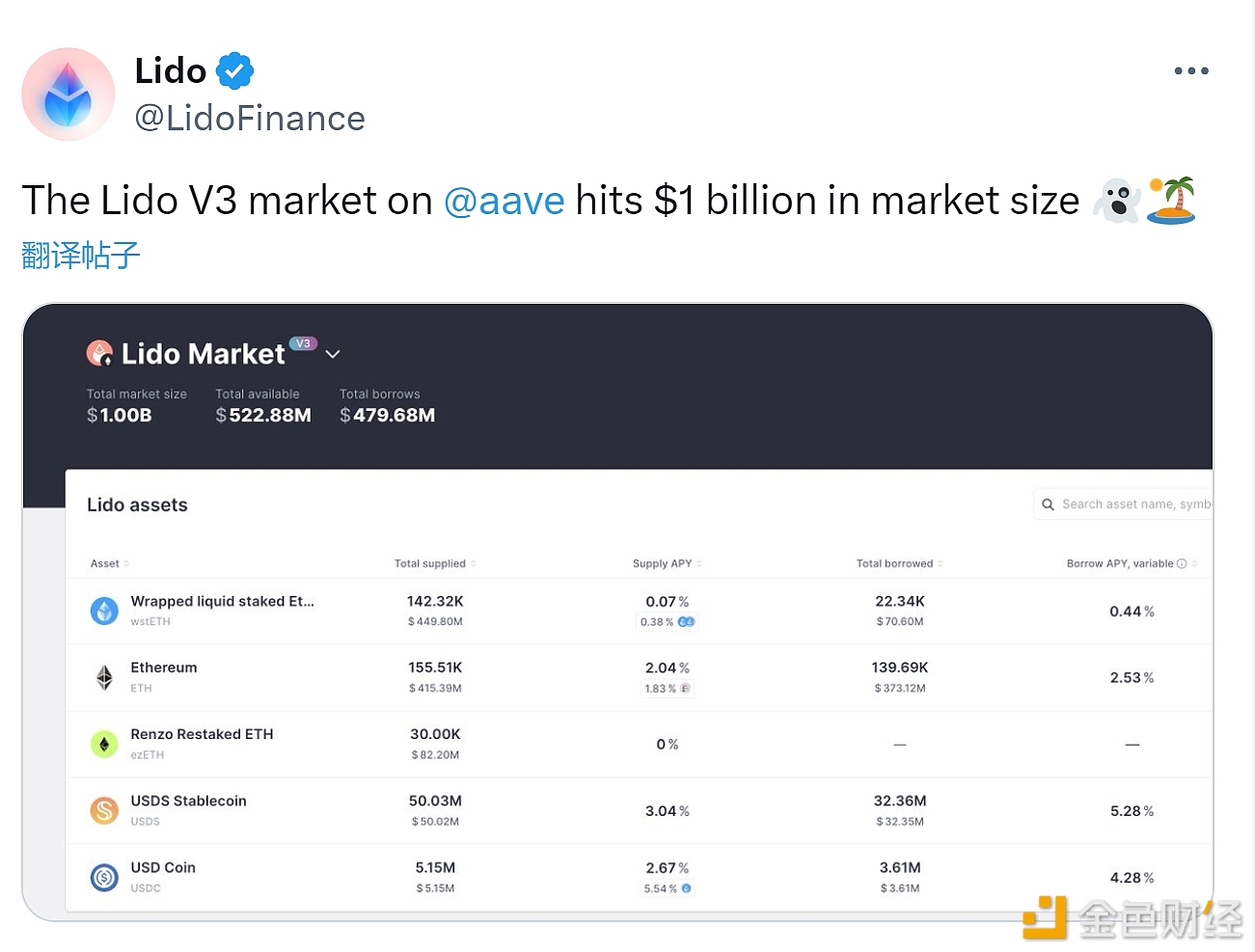Open the three-dot more options menu
Screen dimensions: 1255x952
[1191, 71]
